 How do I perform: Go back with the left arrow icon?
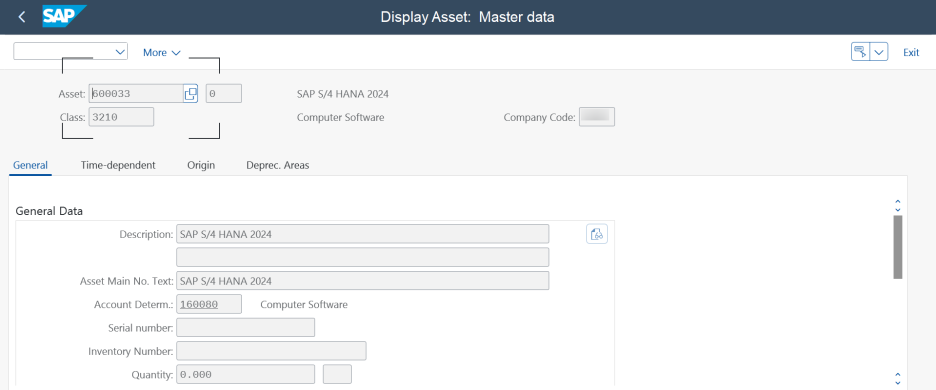point(22,17)
